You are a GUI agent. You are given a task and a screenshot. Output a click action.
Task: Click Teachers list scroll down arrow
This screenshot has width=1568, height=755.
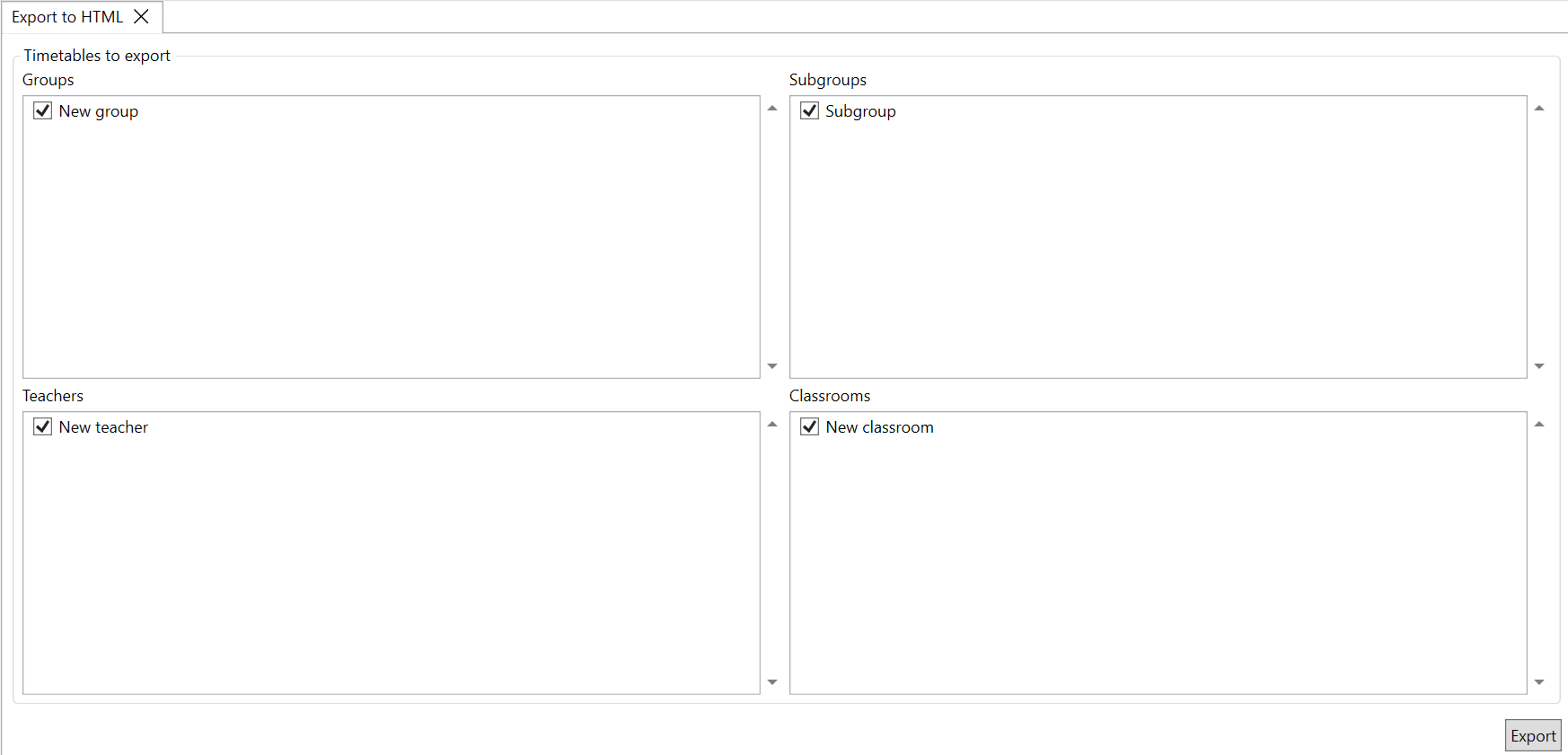click(x=771, y=682)
